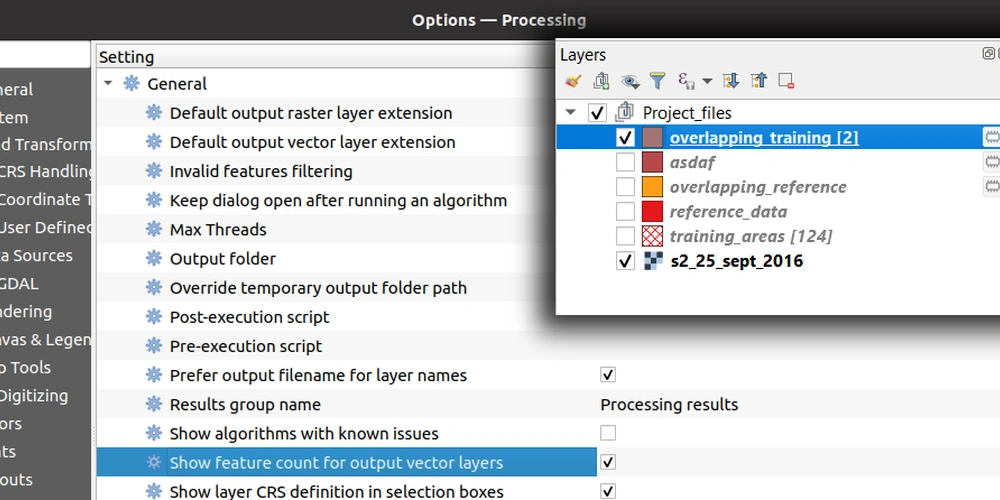Click gear icon beside Max Threads
1000x500 pixels.
coord(154,230)
